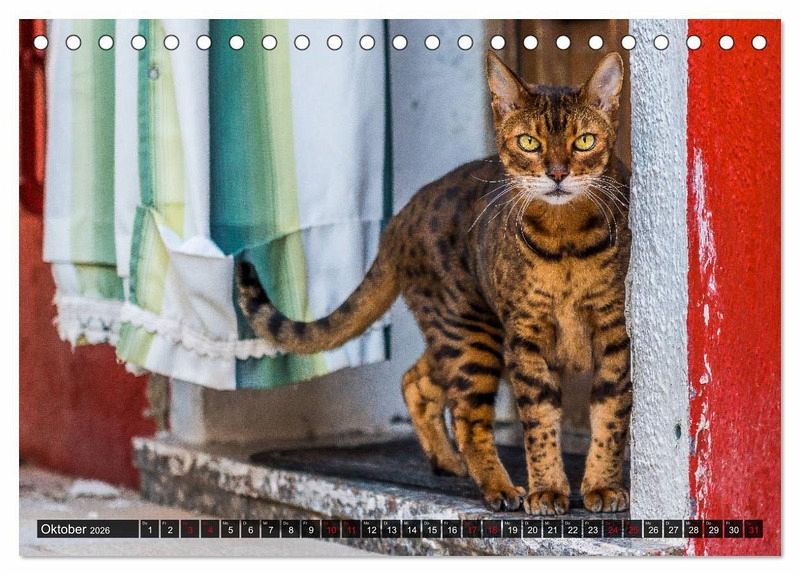Pick day 30 in the calendar row
The image size is (800, 575).
[x=734, y=529]
